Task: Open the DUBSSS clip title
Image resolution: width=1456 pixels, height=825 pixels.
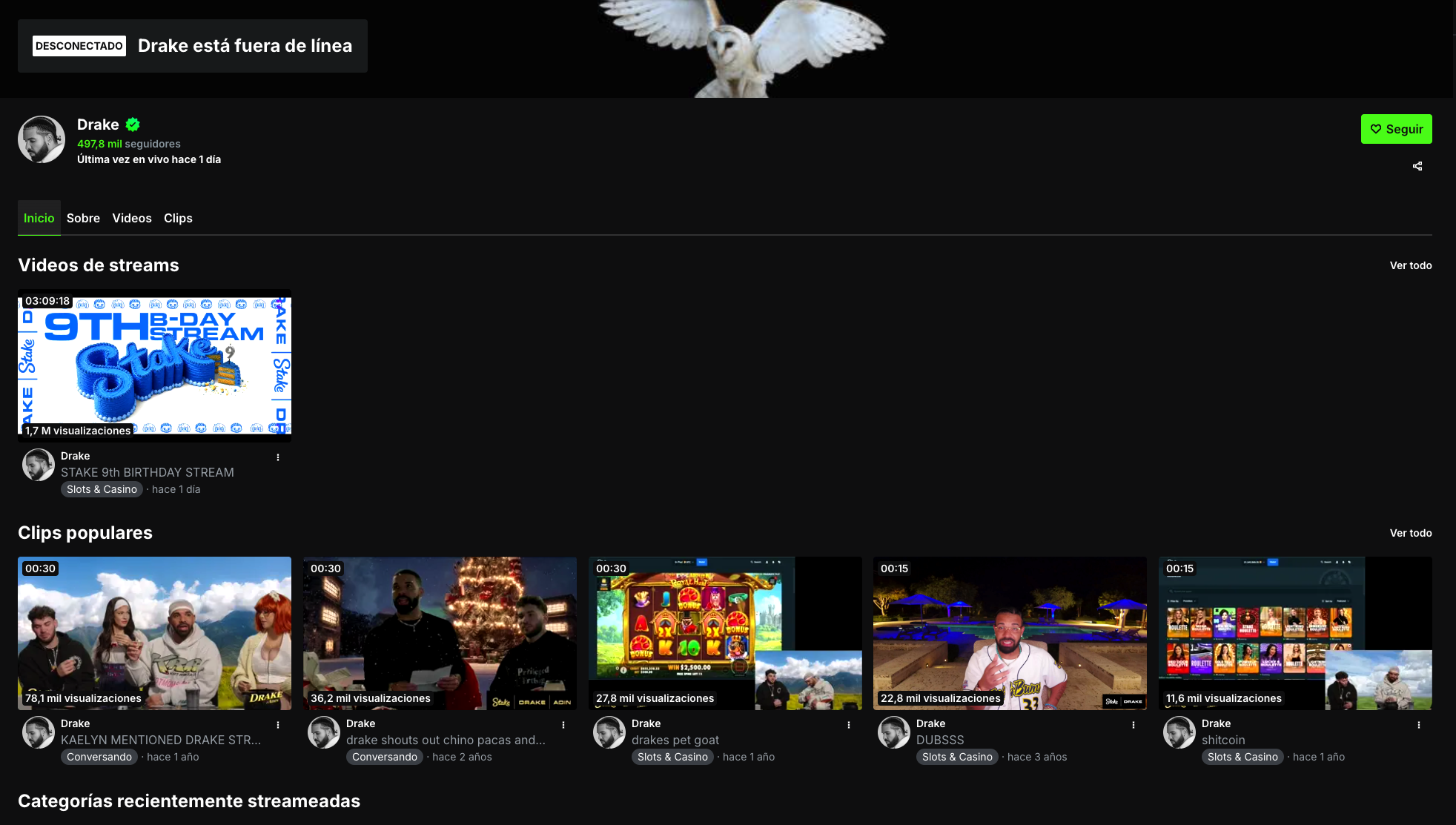Action: [x=940, y=740]
